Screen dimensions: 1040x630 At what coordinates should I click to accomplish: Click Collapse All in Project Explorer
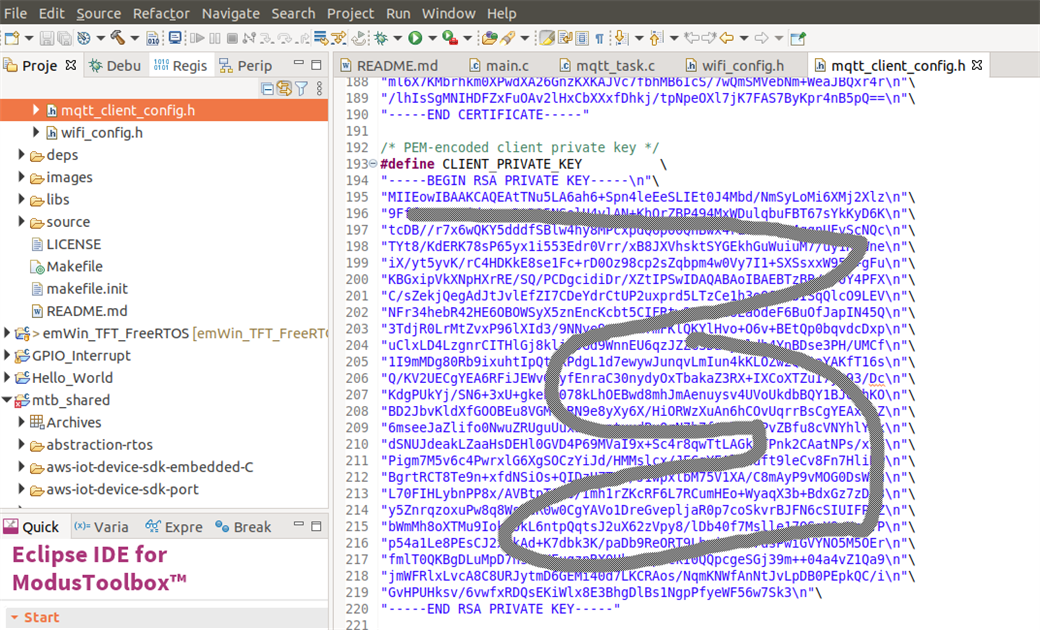tap(267, 89)
